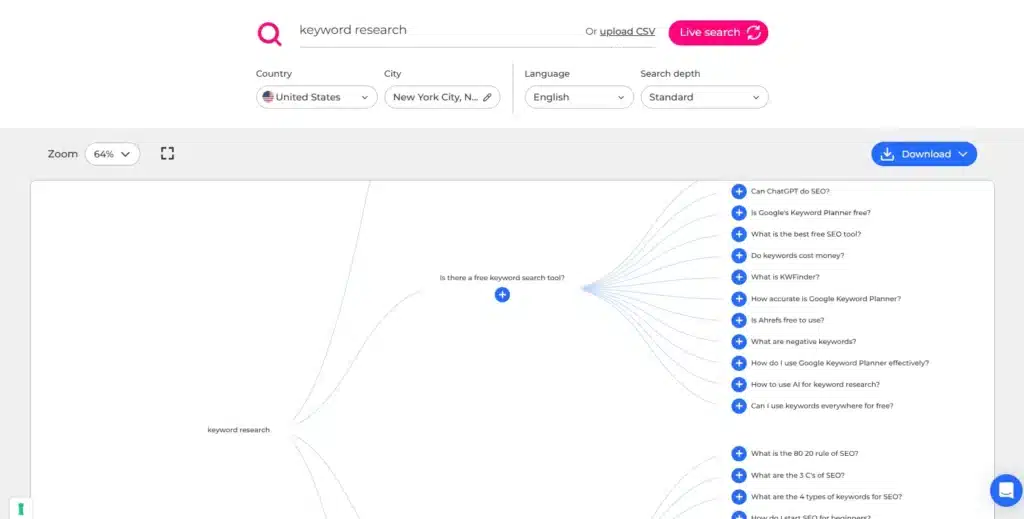Expand plus beside "Do keywords cost money?"
Screen dimensions: 1024x519
click(x=739, y=256)
